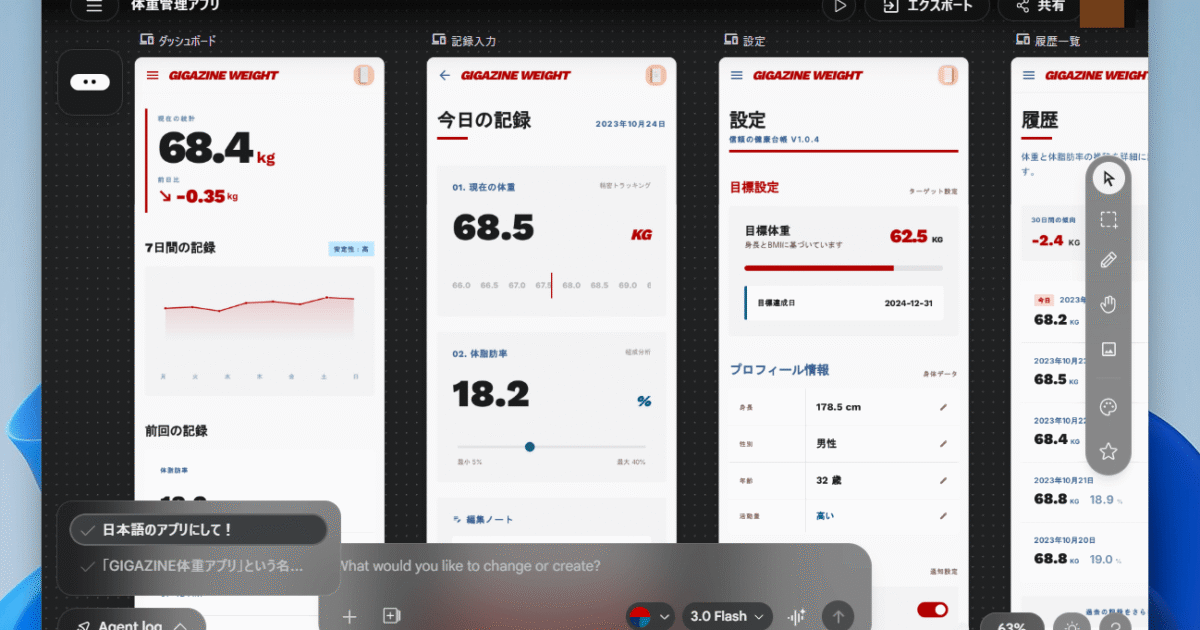The height and width of the screenshot is (630, 1200).
Task: Switch to the hand pan tool
Action: pos(1107,304)
